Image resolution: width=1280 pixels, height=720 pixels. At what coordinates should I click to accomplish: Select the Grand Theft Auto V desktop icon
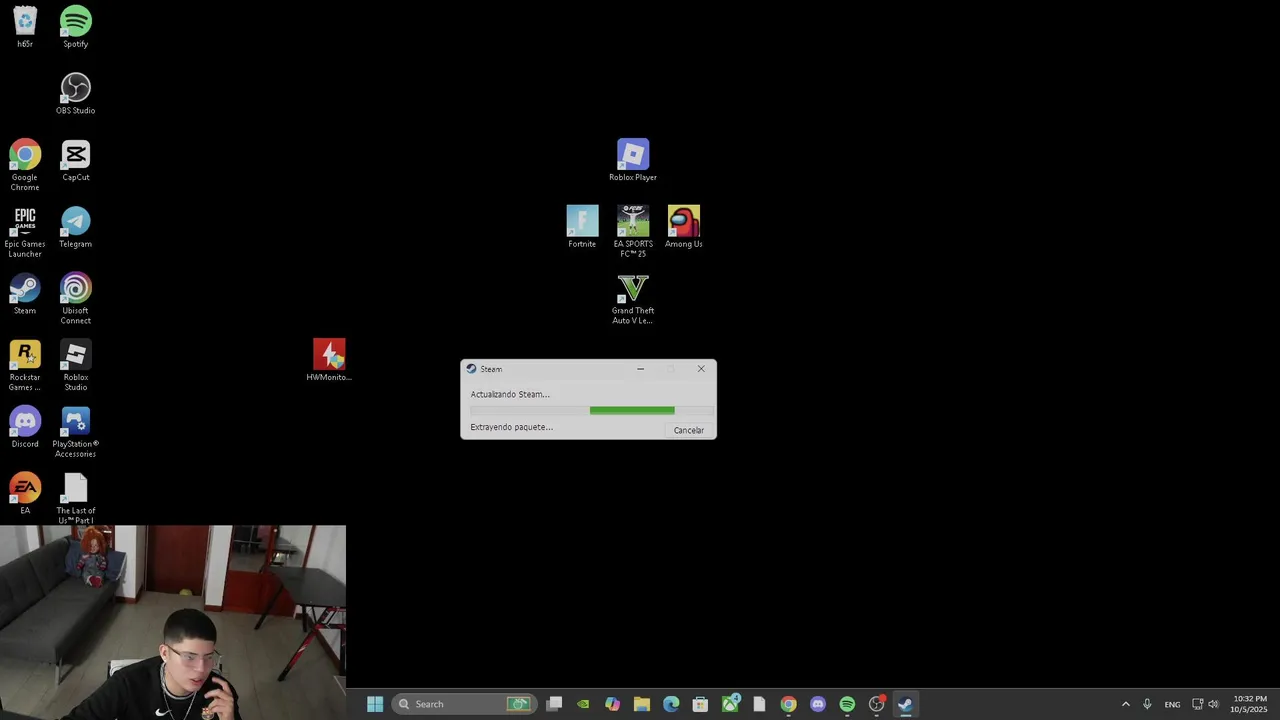633,299
